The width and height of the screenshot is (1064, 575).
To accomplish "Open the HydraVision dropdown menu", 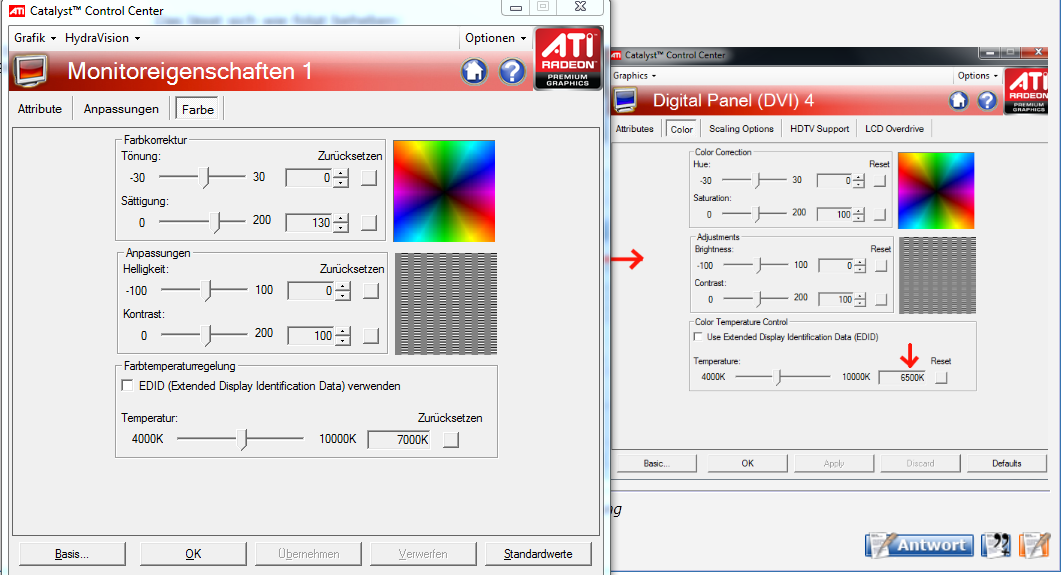I will pyautogui.click(x=102, y=38).
